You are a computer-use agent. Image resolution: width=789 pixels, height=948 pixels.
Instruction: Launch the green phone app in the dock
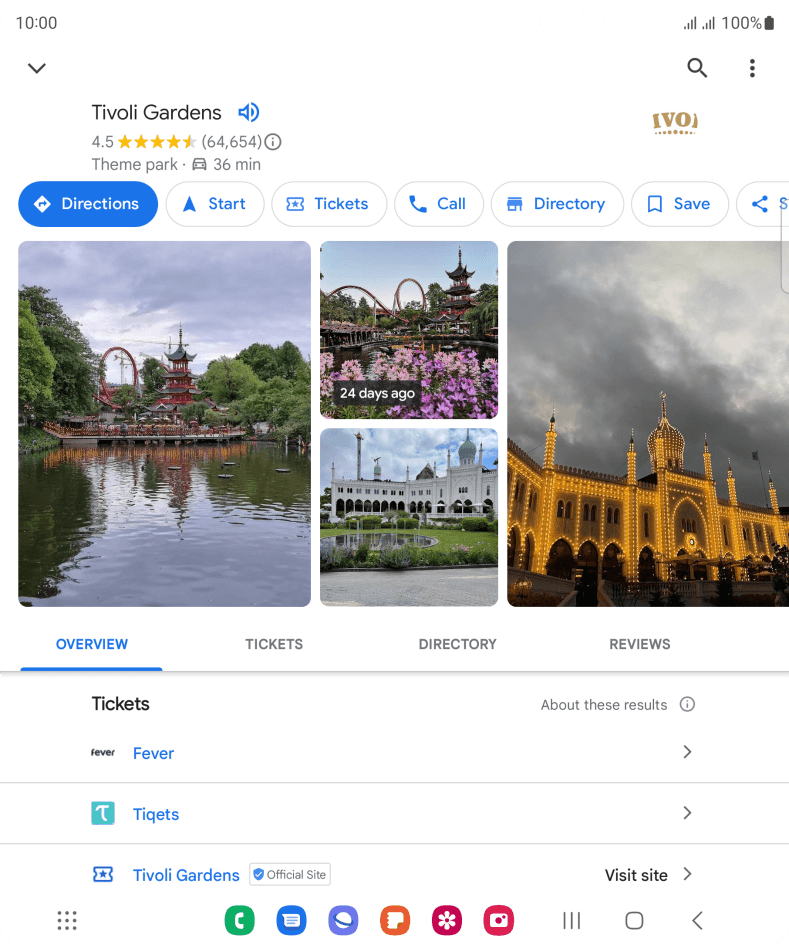(239, 921)
